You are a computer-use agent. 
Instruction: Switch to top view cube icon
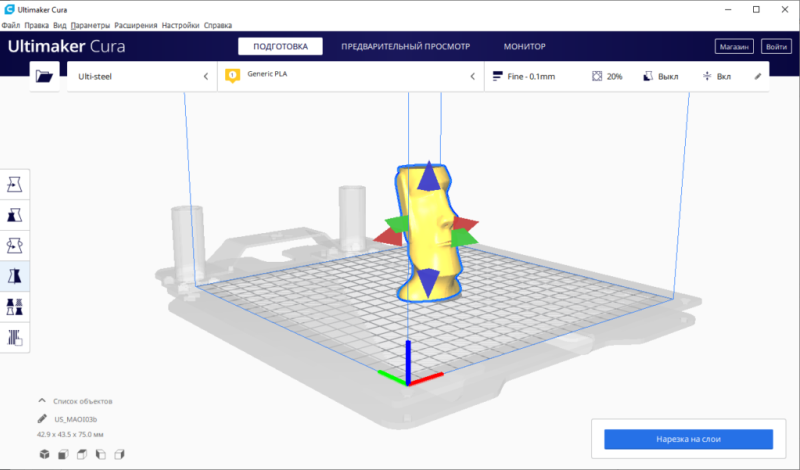[x=82, y=454]
